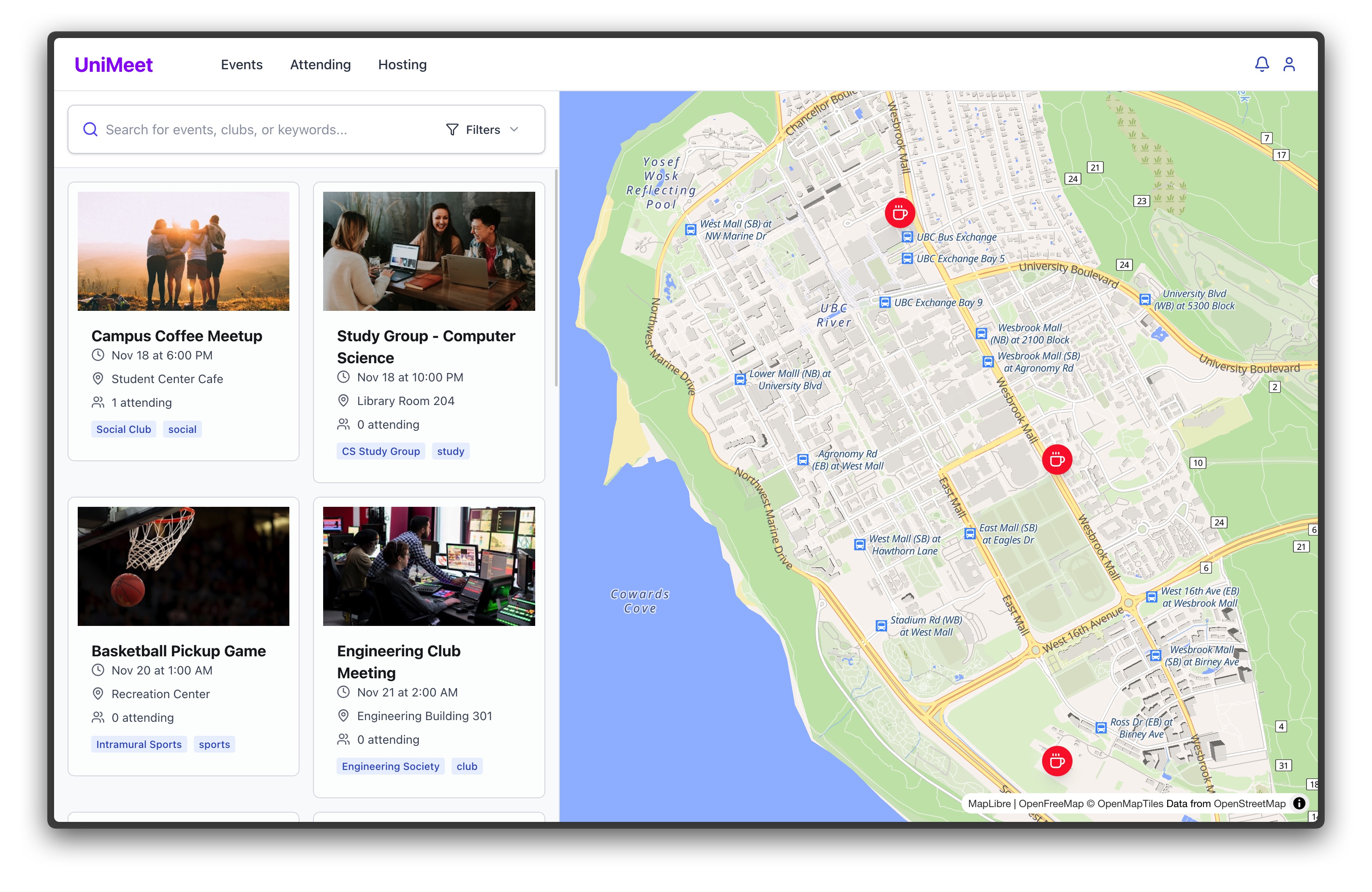Go to the Hosting tab
The height and width of the screenshot is (892, 1372).
pos(403,65)
